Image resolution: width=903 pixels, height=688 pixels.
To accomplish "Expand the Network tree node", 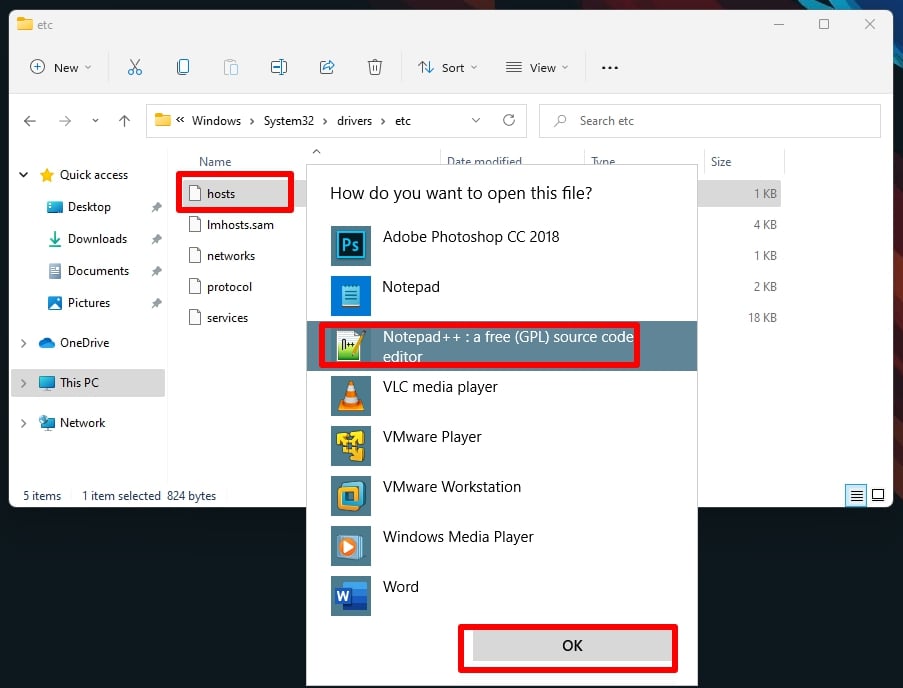I will (23, 423).
